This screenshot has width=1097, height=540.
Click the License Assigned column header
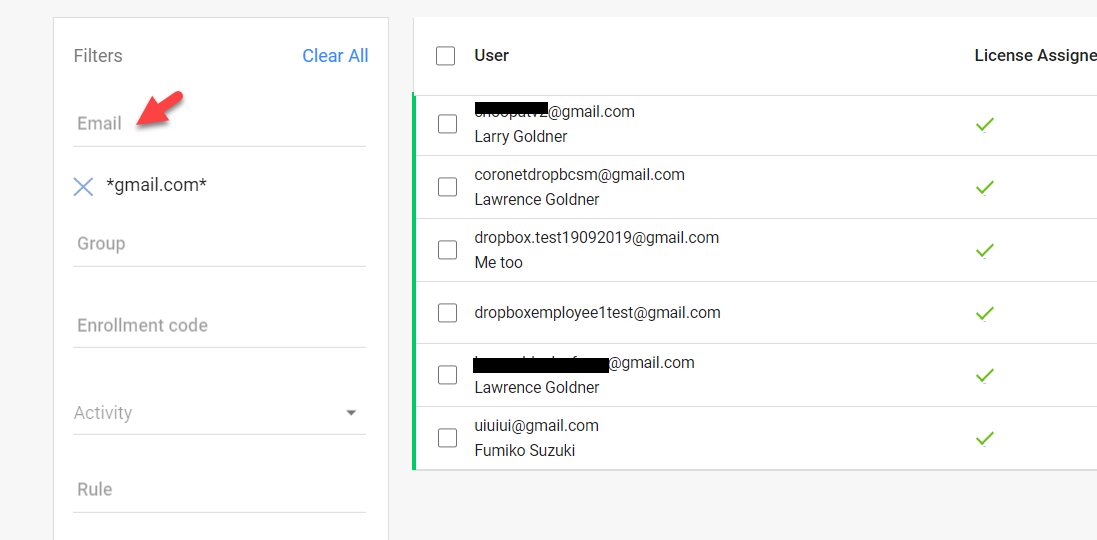(x=1035, y=56)
